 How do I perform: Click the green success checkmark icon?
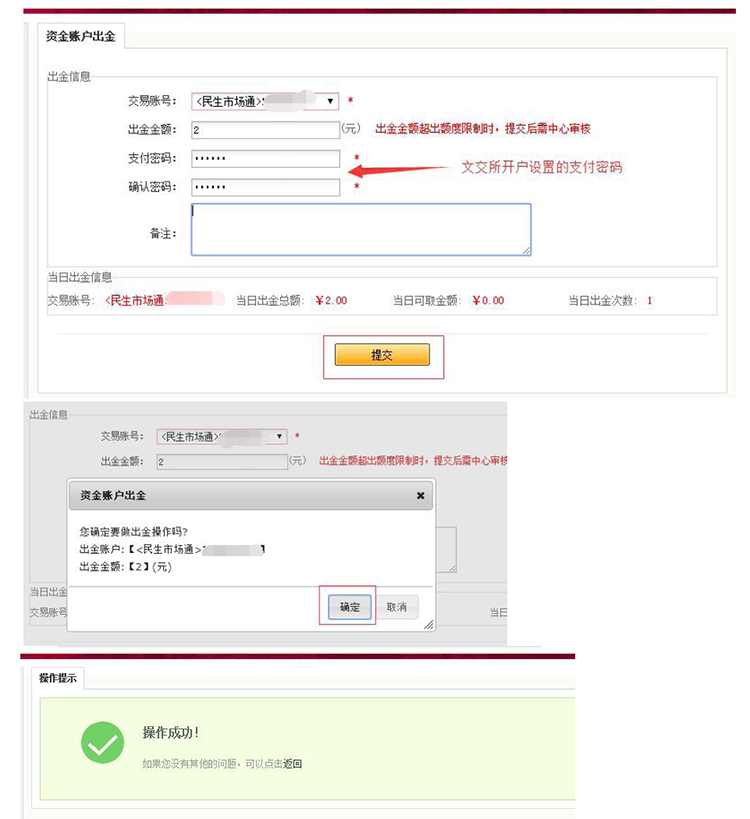click(x=102, y=742)
